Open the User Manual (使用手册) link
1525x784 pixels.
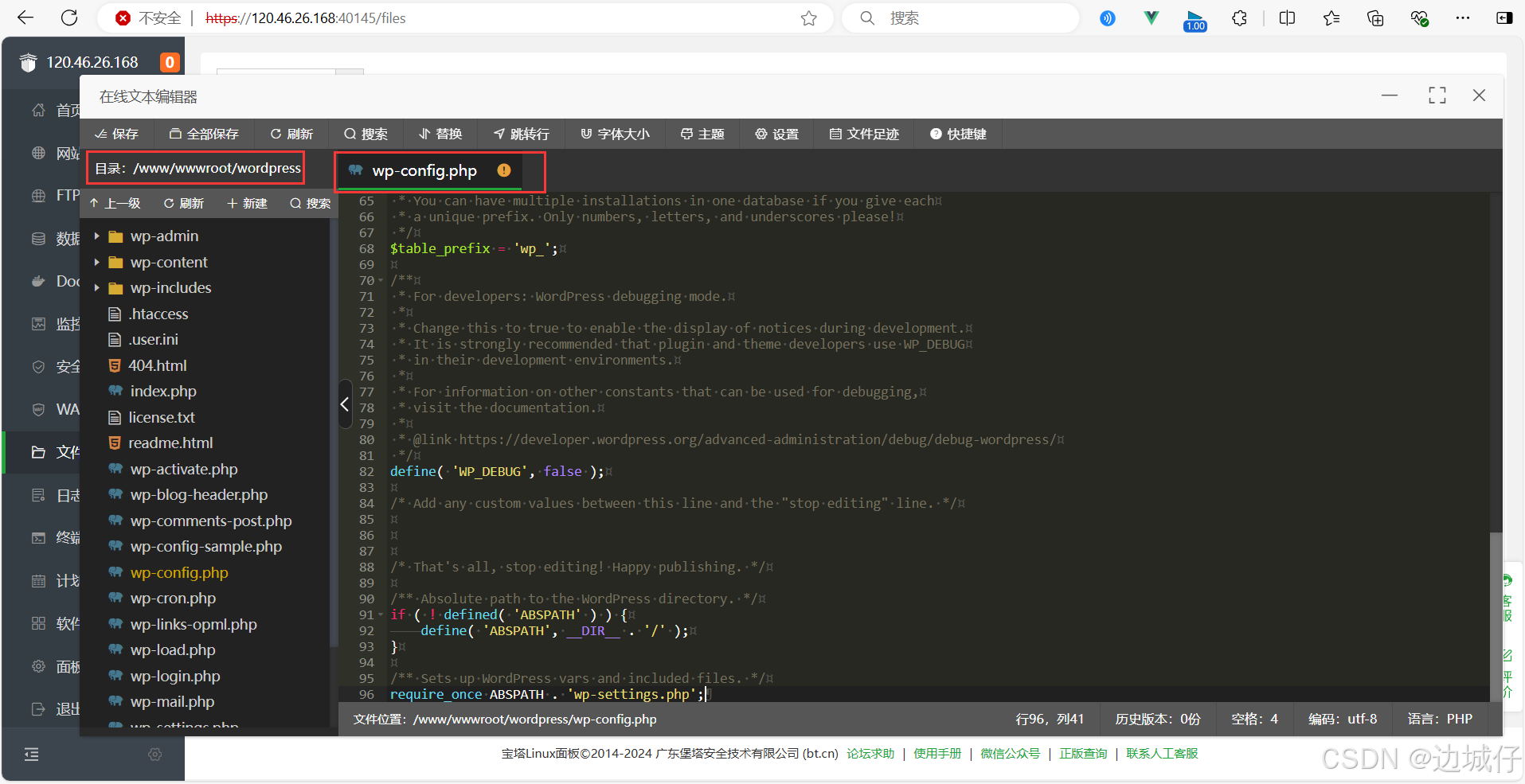(x=937, y=754)
